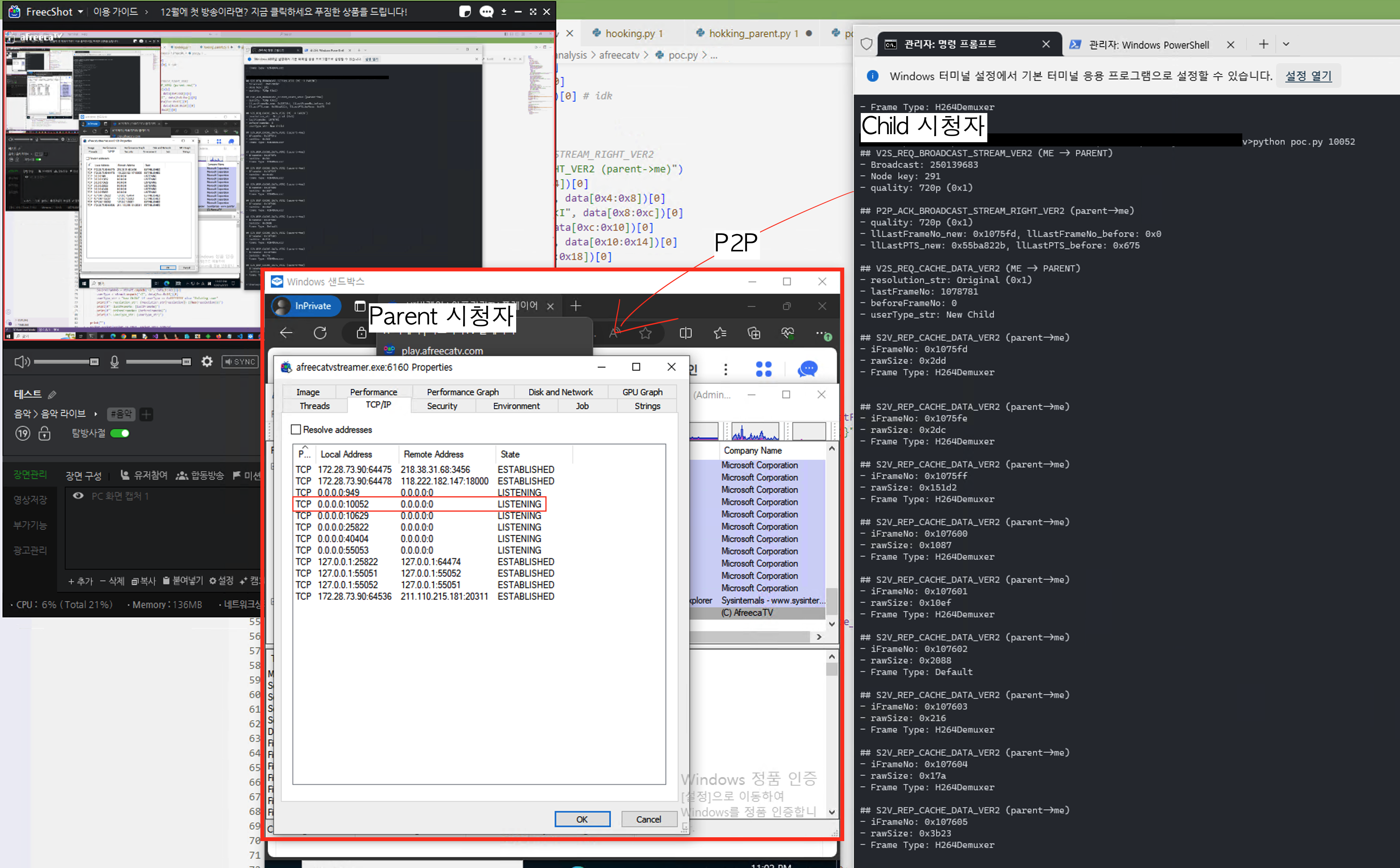Open the FreecShot title dropdown menu
The image size is (1400, 868).
tap(80, 12)
